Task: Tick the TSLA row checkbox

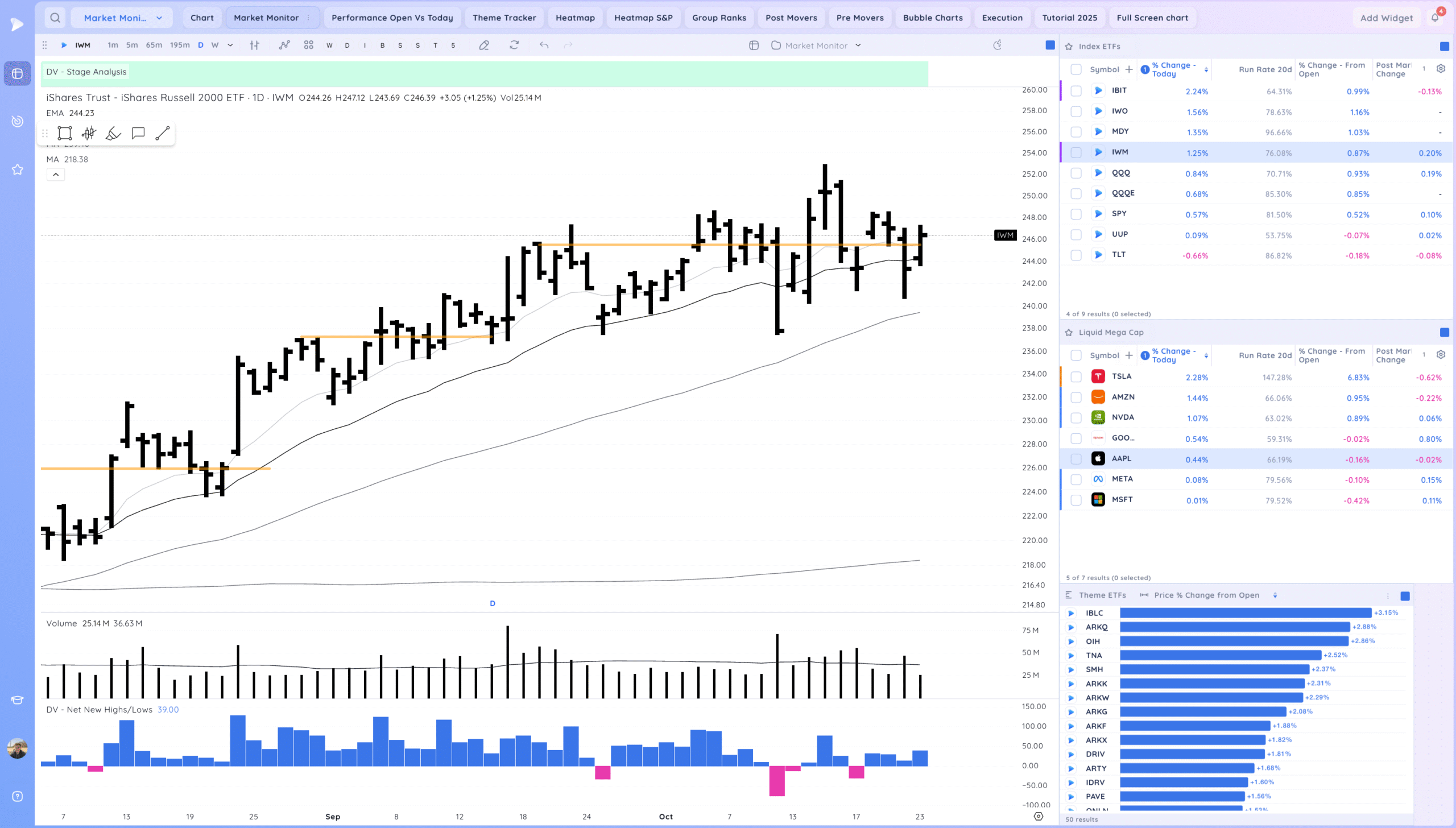Action: tap(1076, 377)
